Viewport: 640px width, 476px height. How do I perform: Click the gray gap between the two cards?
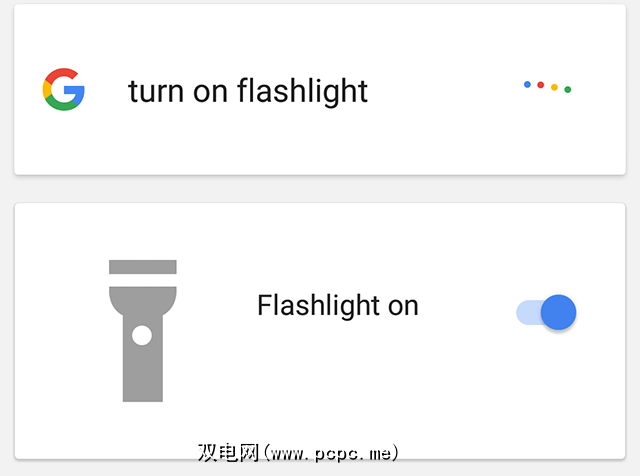click(x=320, y=190)
